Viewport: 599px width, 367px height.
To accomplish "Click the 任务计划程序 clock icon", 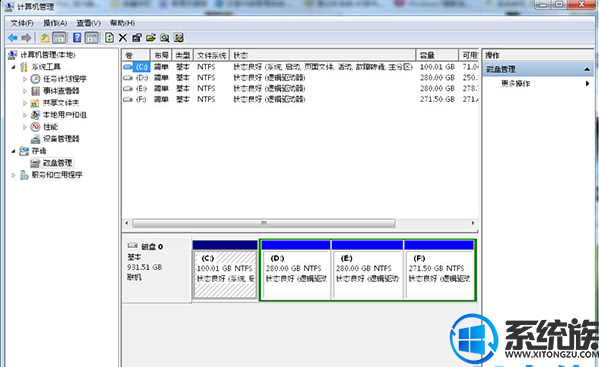I will point(36,79).
